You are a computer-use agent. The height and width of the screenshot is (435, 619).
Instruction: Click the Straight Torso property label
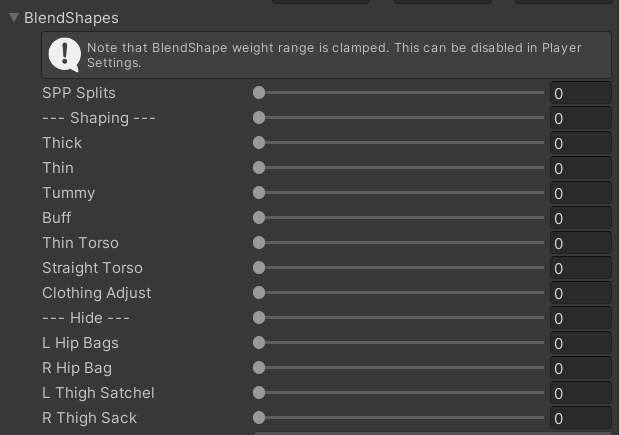(x=92, y=268)
